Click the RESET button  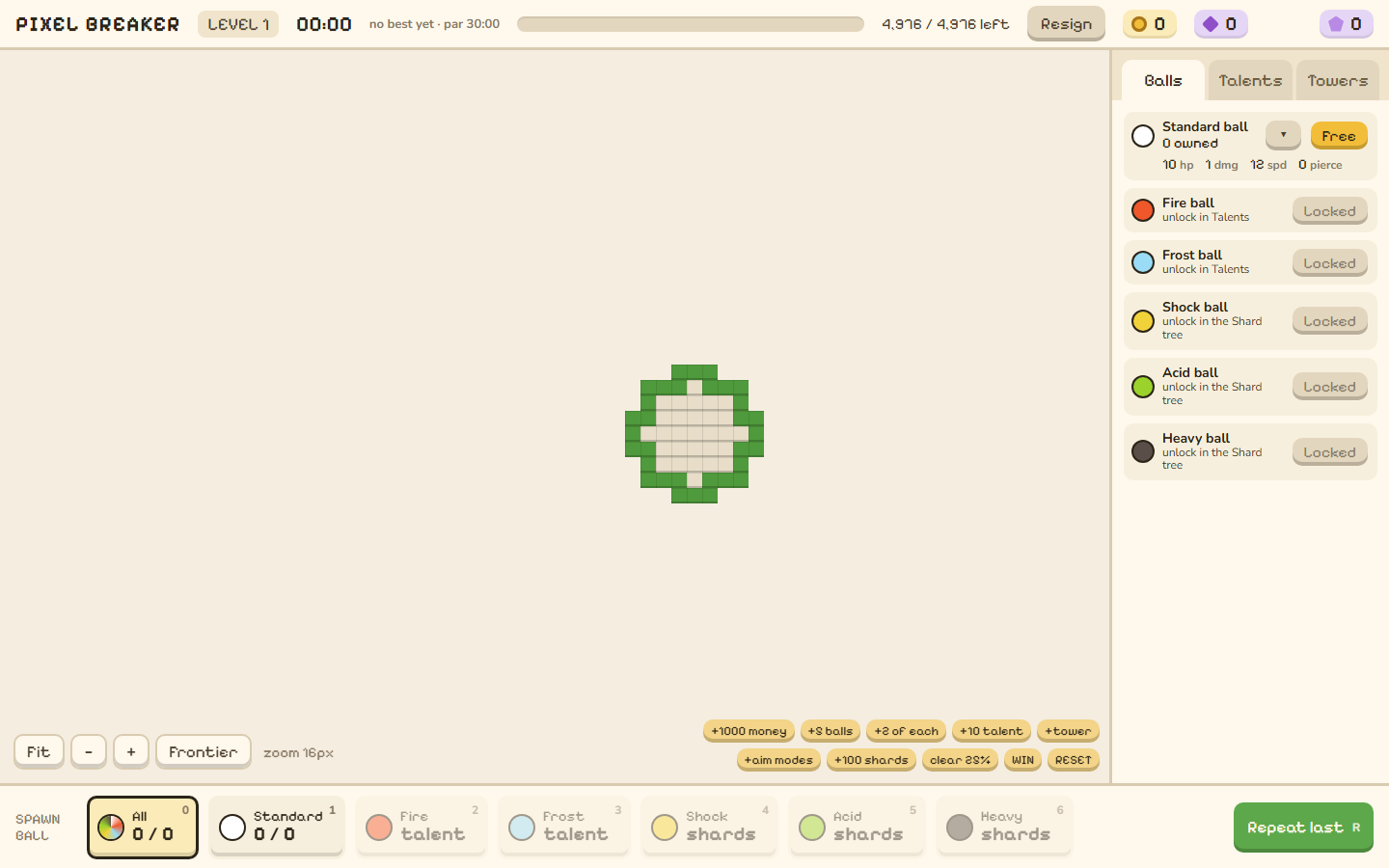[x=1074, y=760]
